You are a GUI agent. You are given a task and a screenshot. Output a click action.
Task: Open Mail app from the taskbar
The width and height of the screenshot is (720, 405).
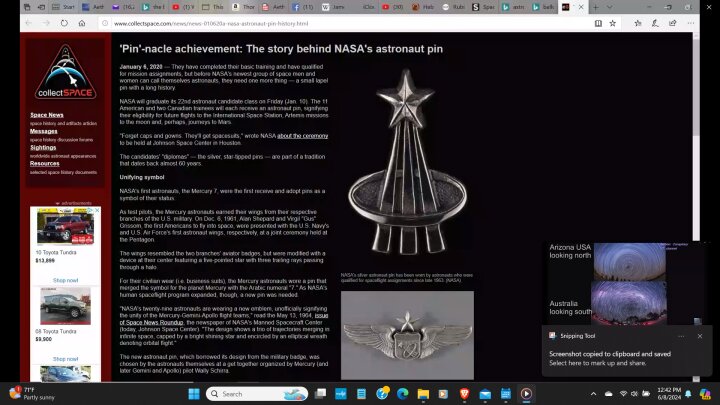tap(485, 394)
